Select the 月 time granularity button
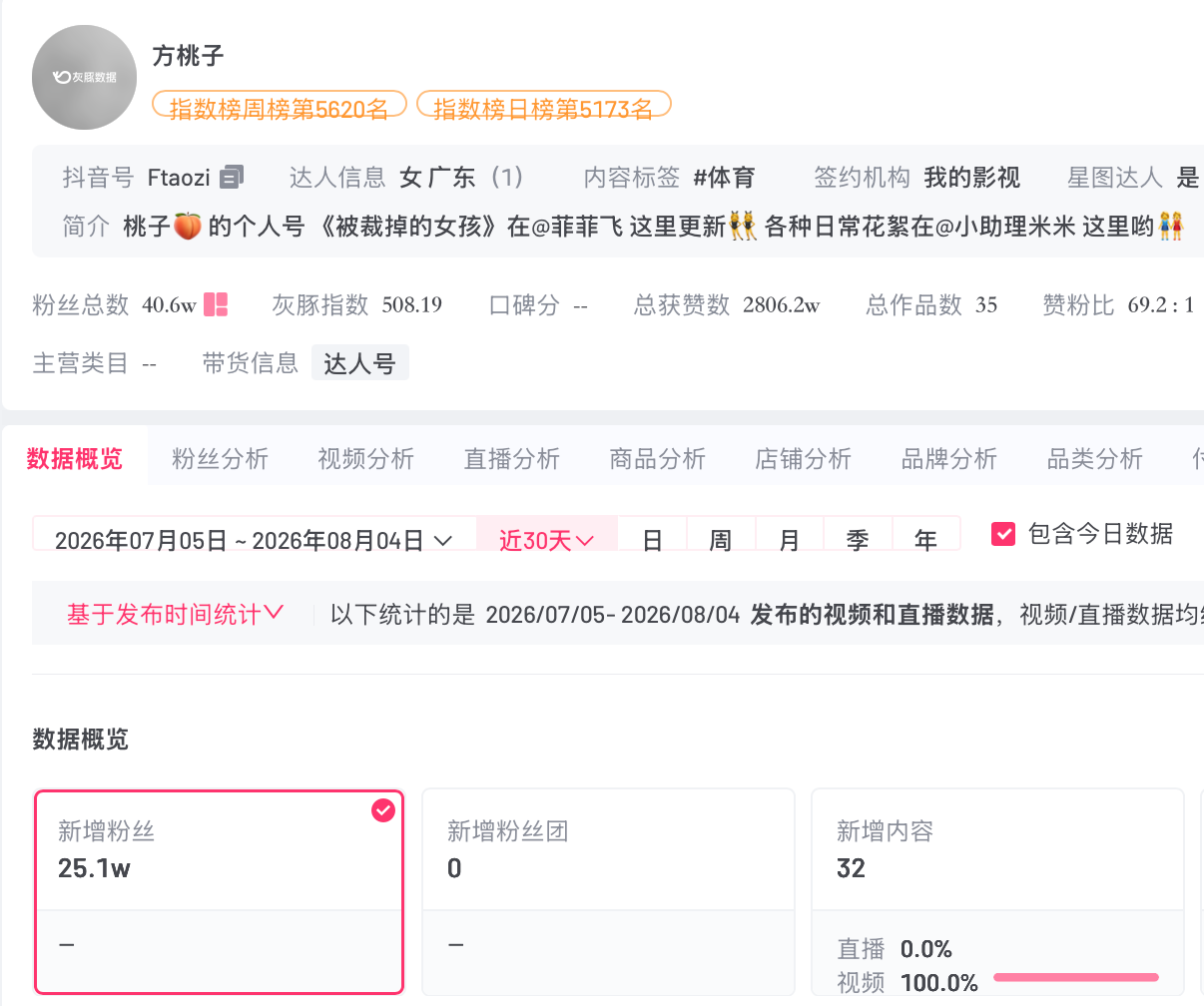Viewport: 1204px width, 1006px height. [790, 540]
